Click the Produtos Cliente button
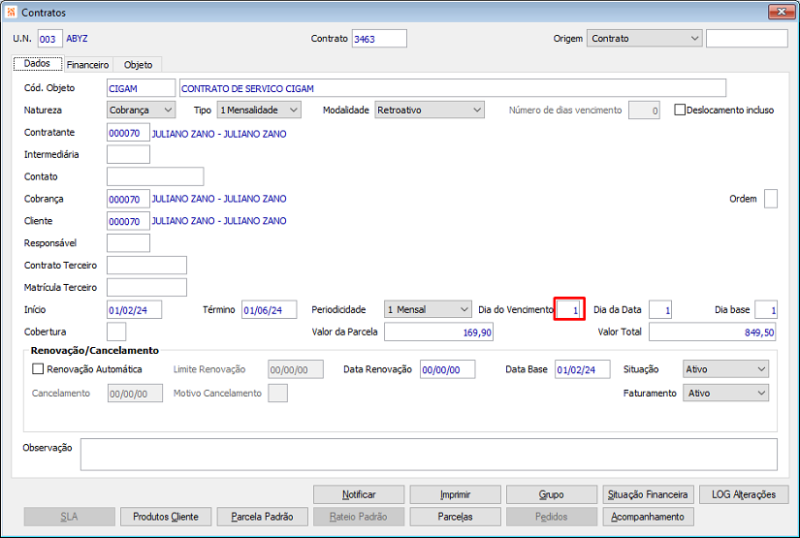Viewport: 800px width, 538px height. [166, 517]
